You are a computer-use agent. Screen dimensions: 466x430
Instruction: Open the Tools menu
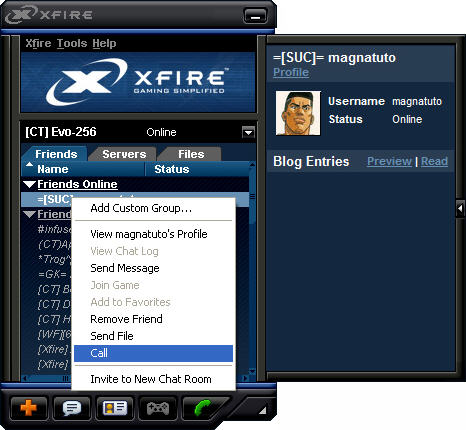tap(72, 43)
